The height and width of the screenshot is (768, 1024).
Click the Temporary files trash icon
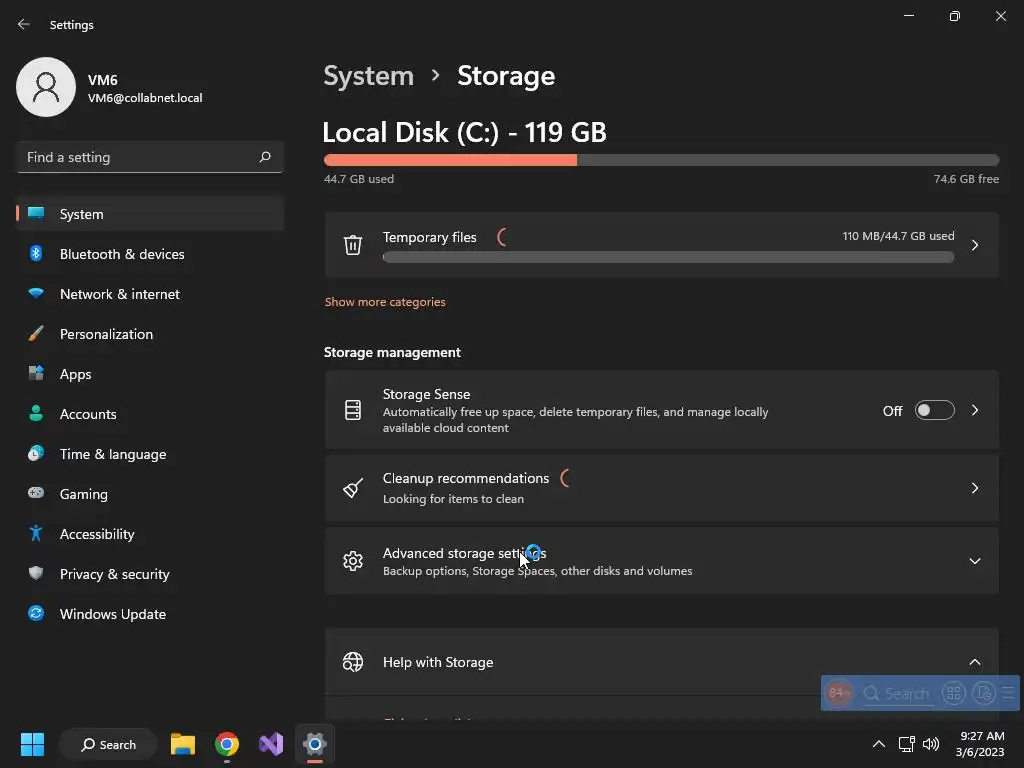point(353,245)
